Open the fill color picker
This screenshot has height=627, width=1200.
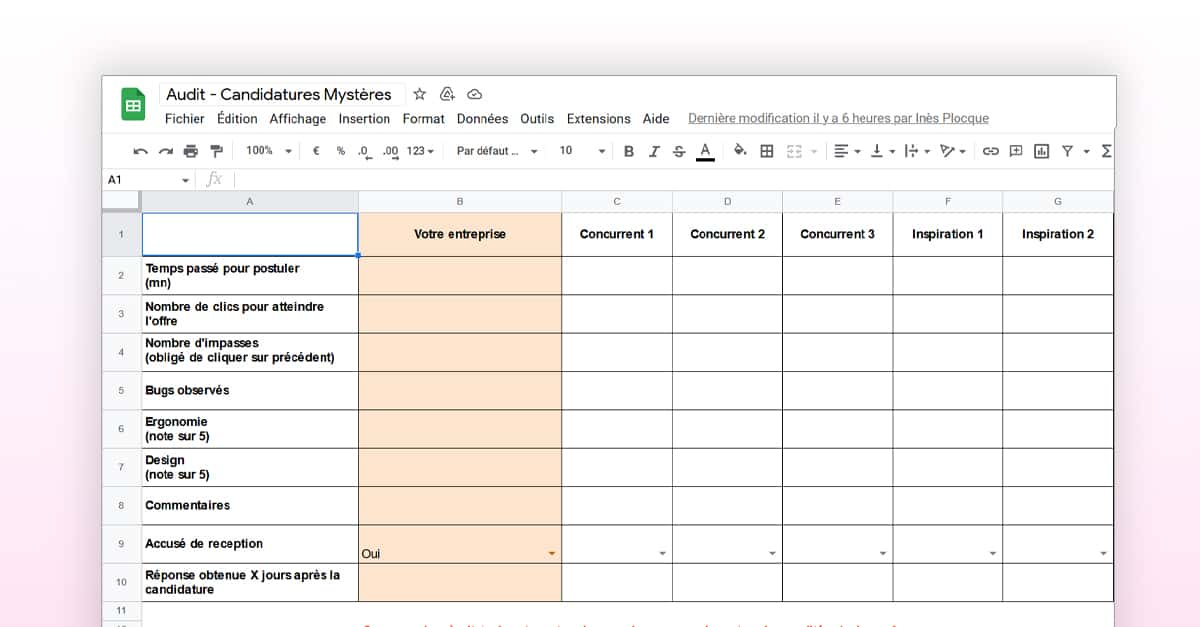click(740, 151)
